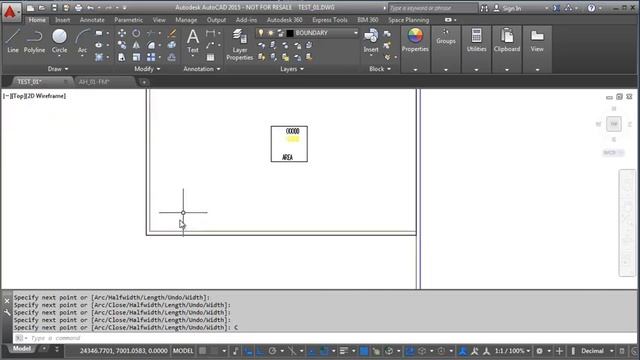Open the Space Planning ribbon tab
This screenshot has height=360, width=640.
[409, 20]
